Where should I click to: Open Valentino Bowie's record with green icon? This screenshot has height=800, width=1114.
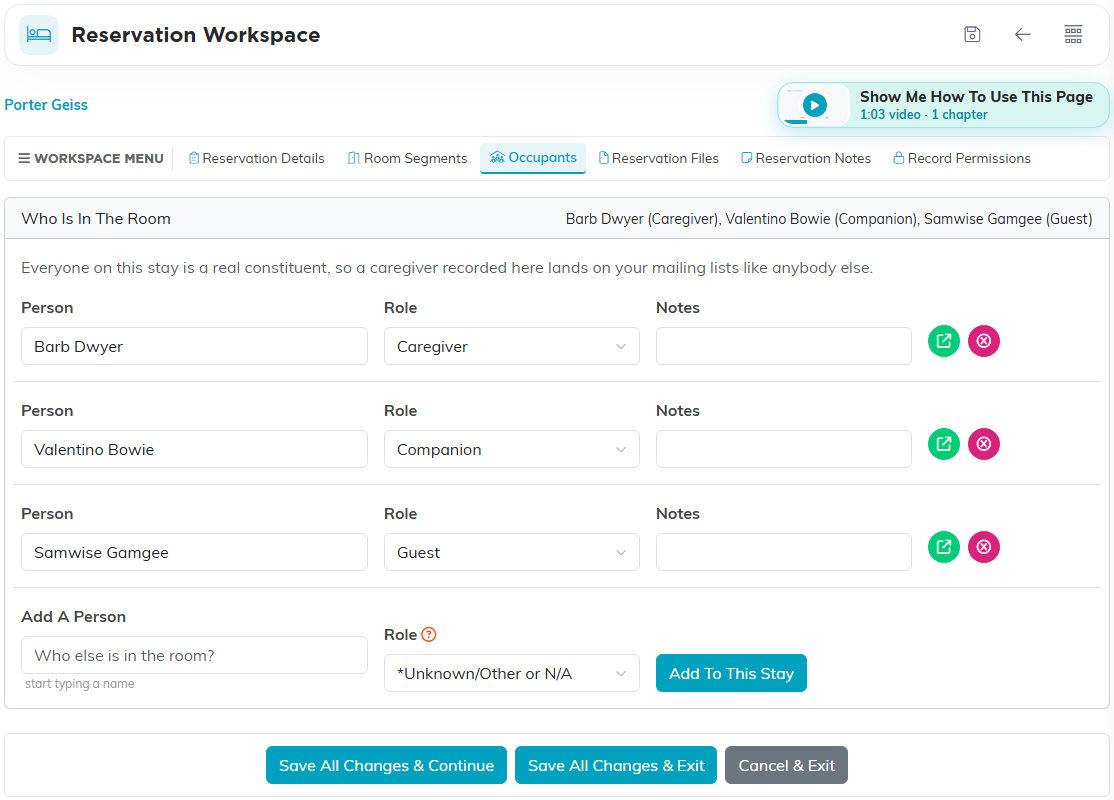943,444
